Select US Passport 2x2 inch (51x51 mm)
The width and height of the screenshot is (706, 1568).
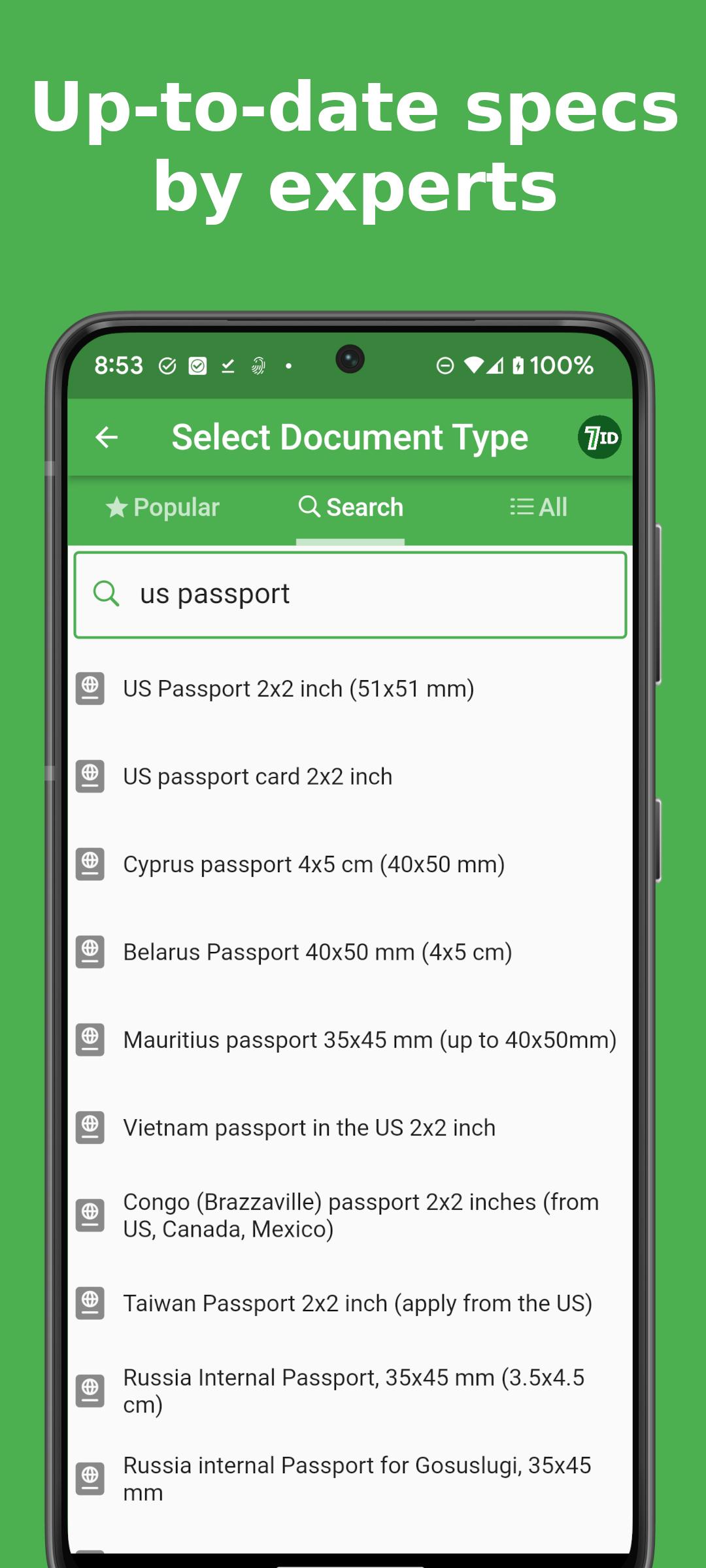(350, 689)
